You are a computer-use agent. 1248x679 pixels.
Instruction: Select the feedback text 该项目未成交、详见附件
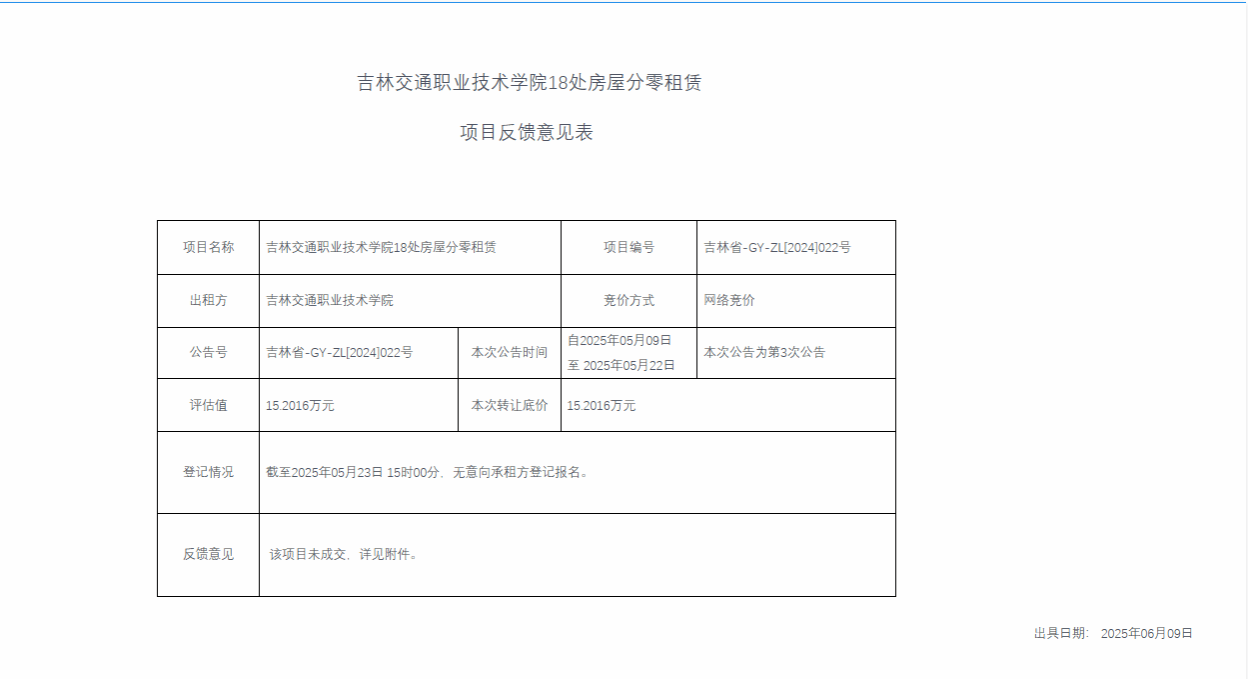344,554
